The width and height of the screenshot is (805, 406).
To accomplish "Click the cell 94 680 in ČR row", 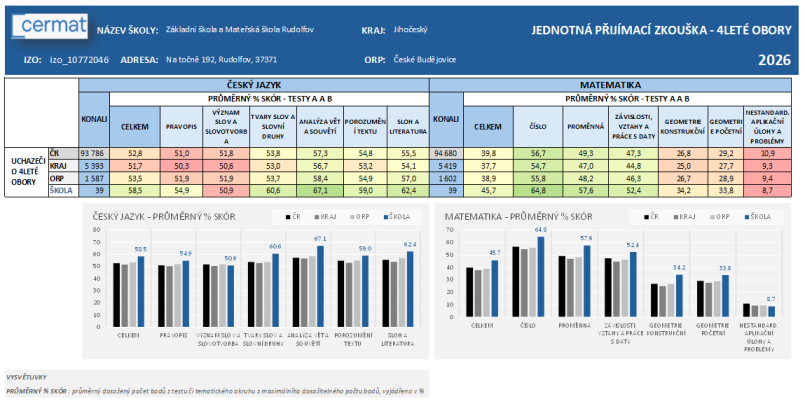I will pos(446,153).
